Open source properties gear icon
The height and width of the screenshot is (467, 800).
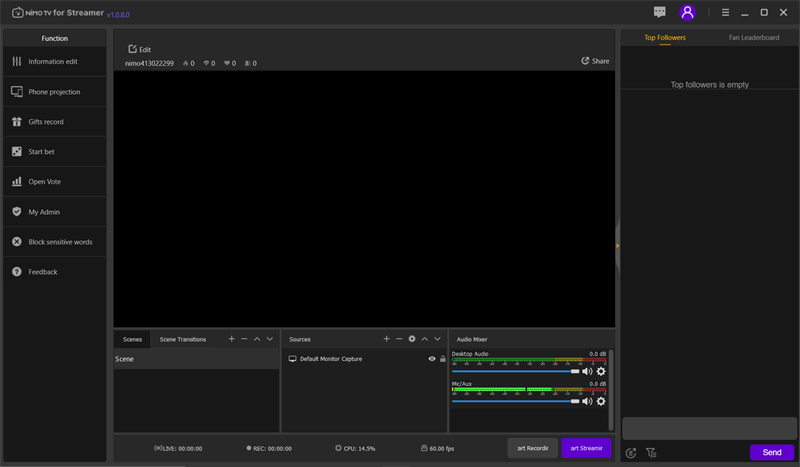click(x=412, y=339)
